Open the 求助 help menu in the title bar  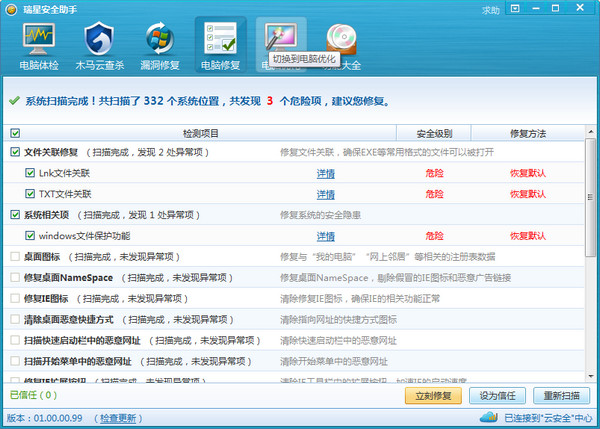click(x=491, y=10)
